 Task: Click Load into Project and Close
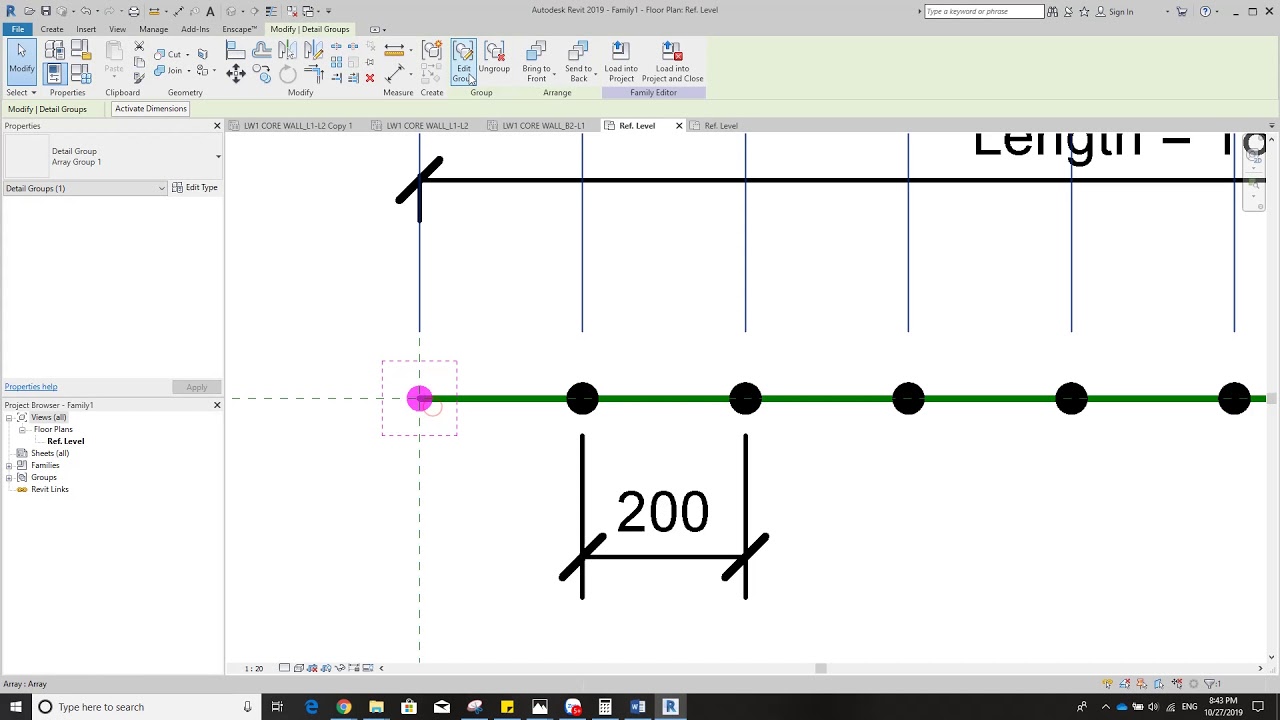(672, 62)
